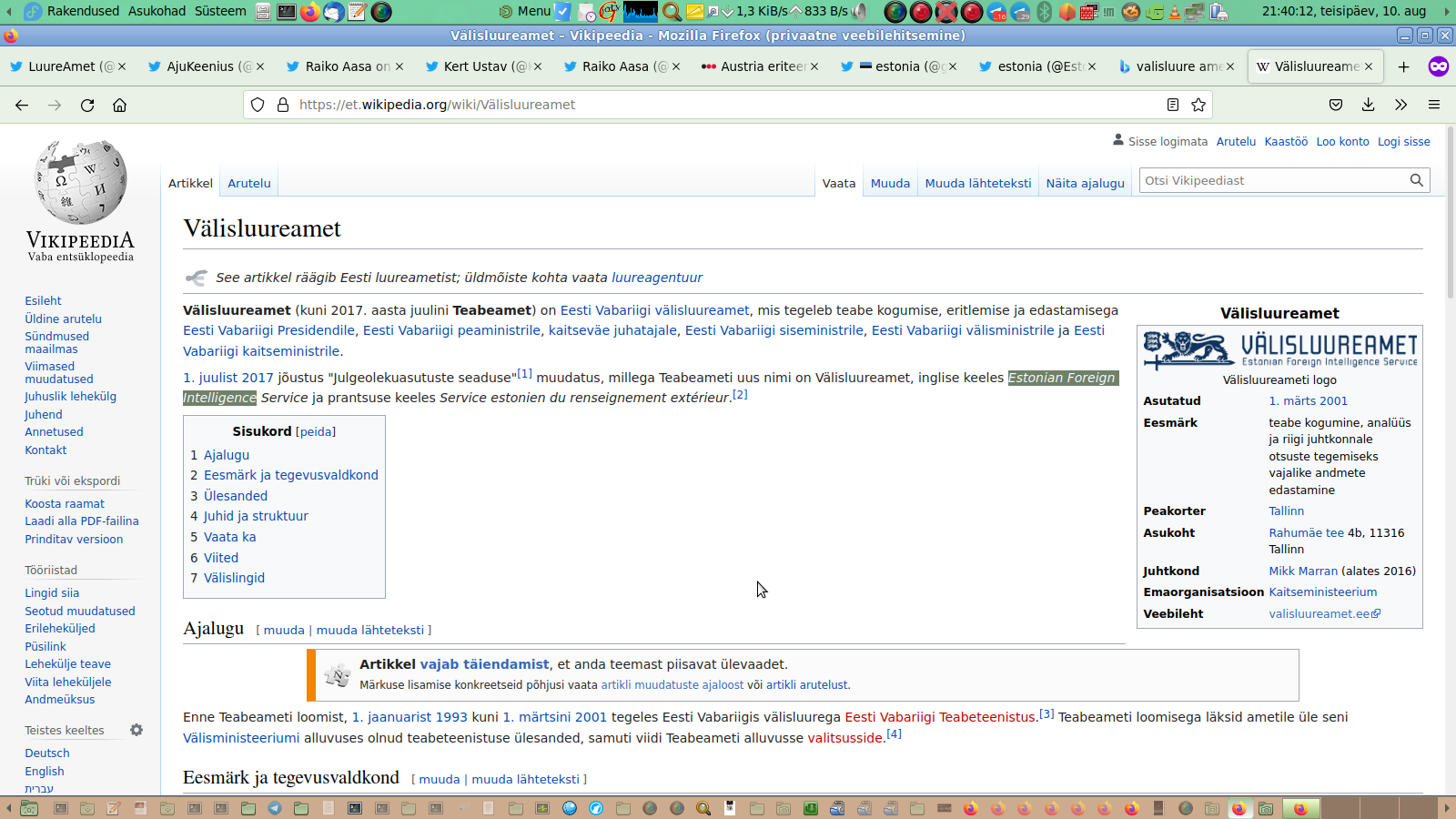Open Esileht in the sidebar
This screenshot has width=1456, height=819.
(x=43, y=300)
